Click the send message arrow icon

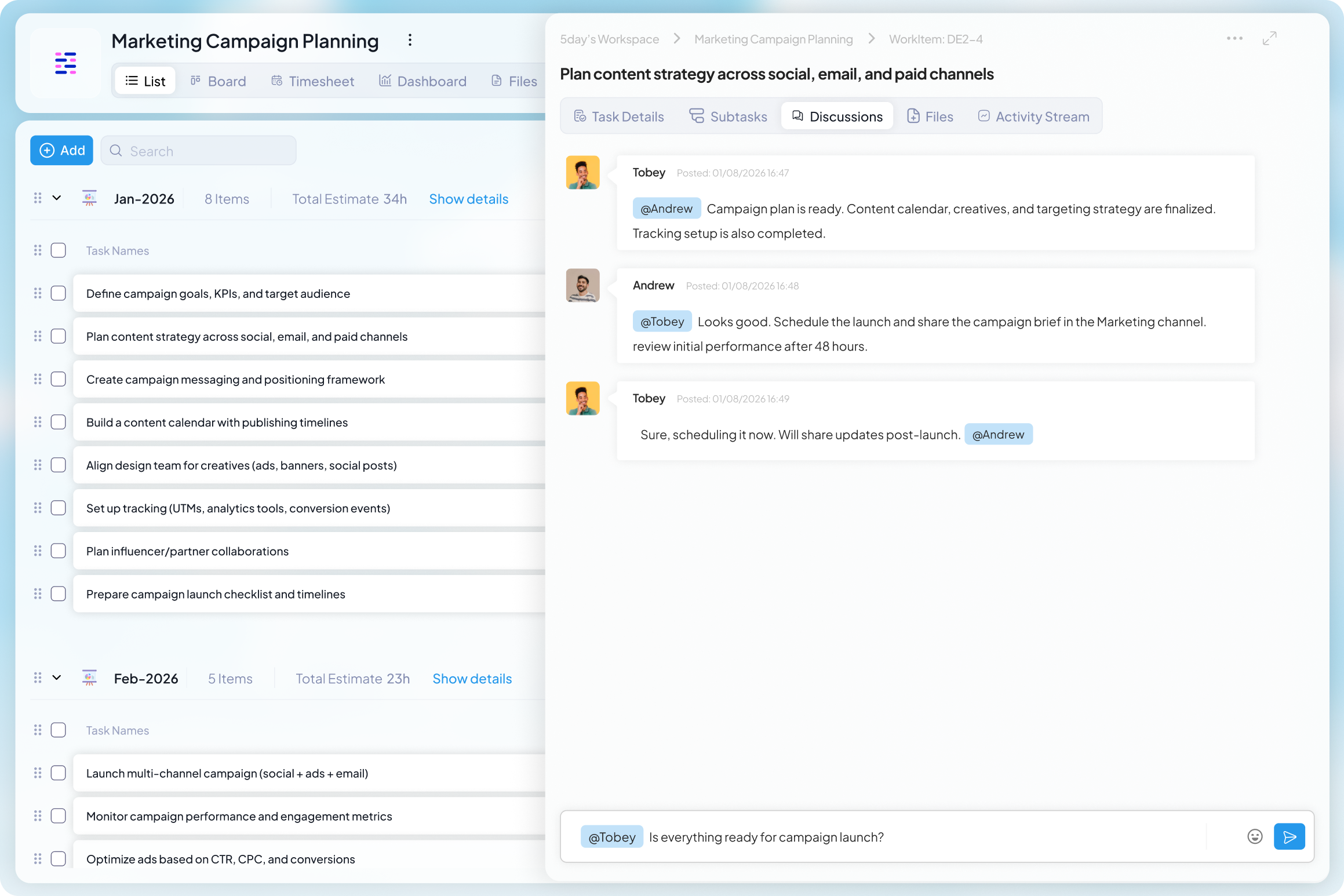1289,836
